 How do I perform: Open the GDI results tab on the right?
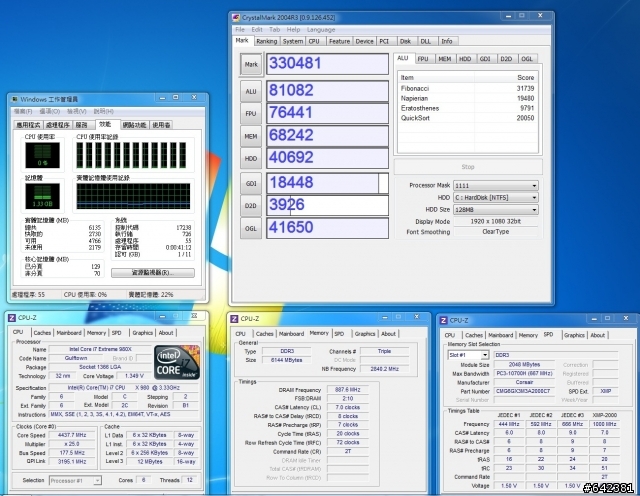coord(485,59)
